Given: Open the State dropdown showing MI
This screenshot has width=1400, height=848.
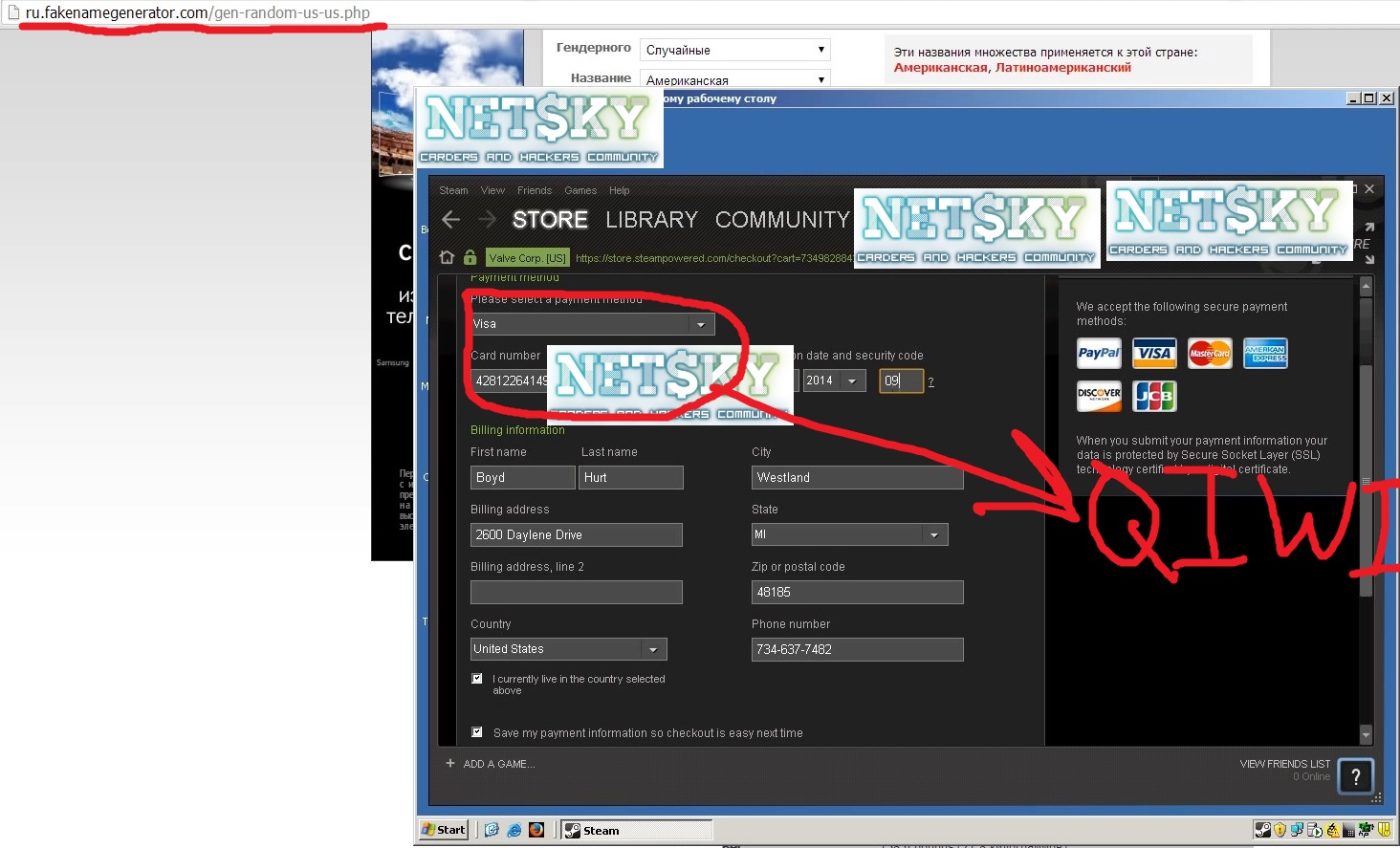Looking at the screenshot, I should 849,534.
